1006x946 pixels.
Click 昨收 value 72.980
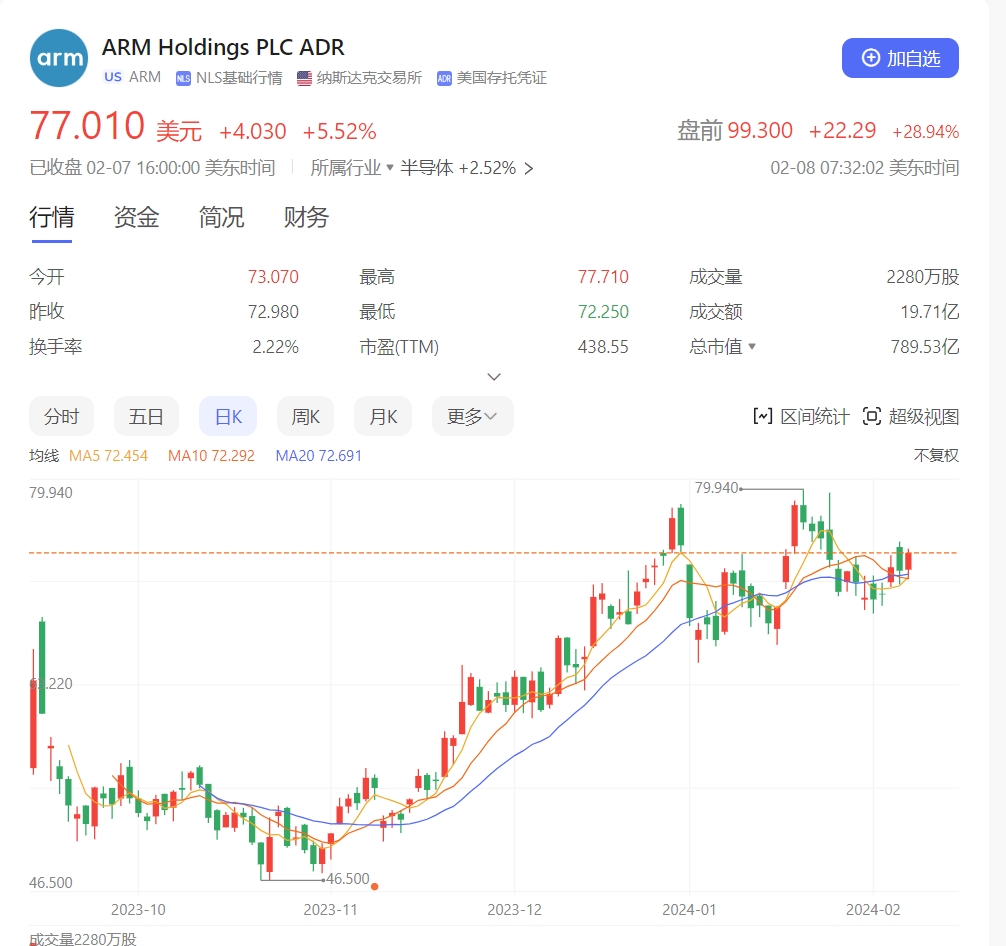[x=273, y=312]
